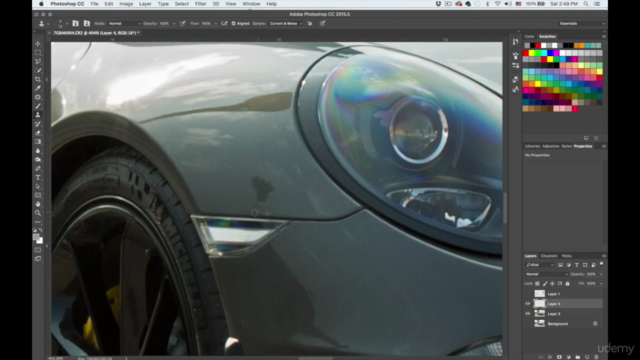
Task: Open the Opacity dropdown in options bar
Action: point(174,24)
